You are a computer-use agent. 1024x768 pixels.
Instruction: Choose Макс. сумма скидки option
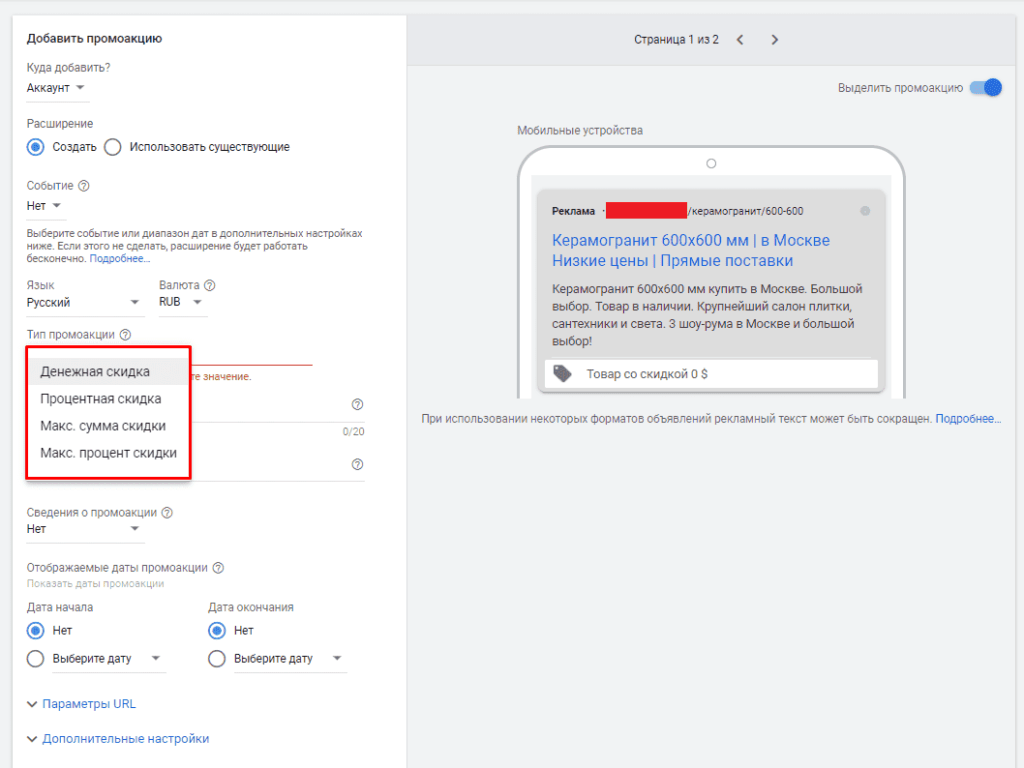[x=108, y=426]
